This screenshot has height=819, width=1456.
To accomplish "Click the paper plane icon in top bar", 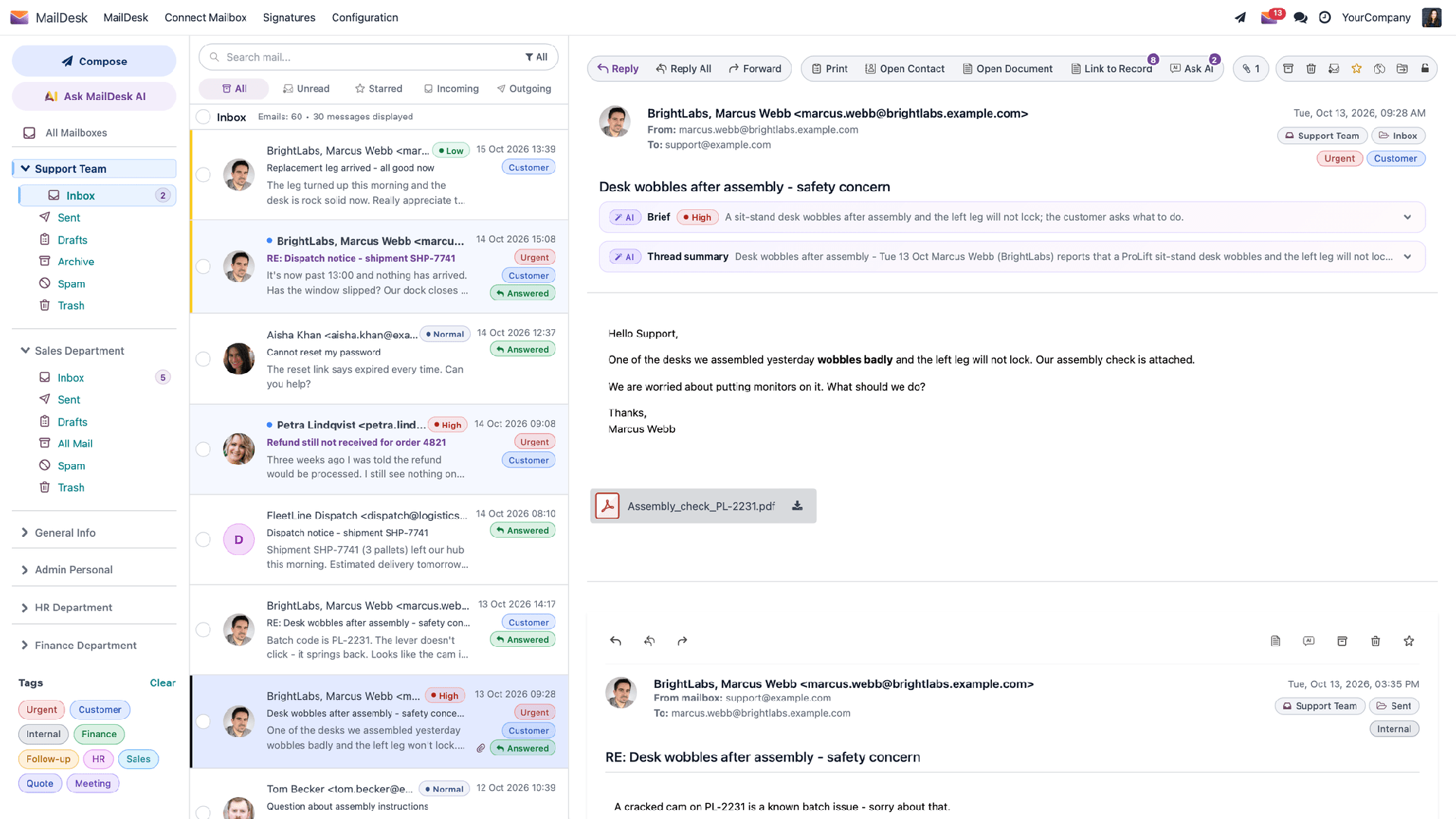I will pyautogui.click(x=1240, y=17).
